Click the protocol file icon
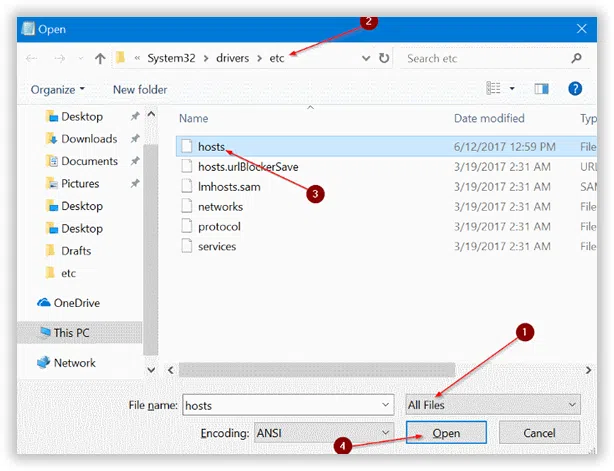The width and height of the screenshot is (614, 471). (187, 226)
